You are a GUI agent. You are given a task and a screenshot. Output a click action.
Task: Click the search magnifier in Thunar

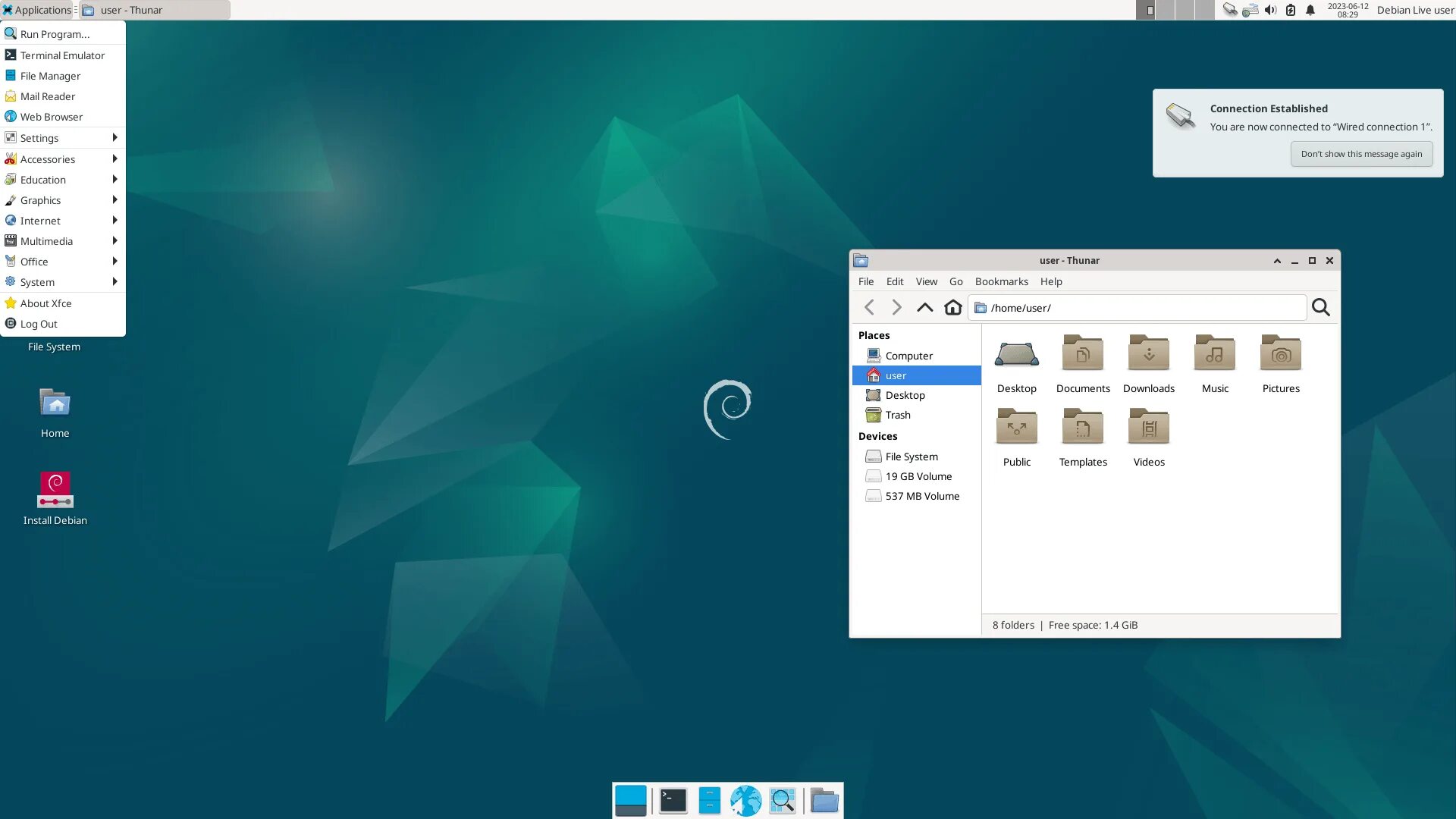click(x=1320, y=307)
